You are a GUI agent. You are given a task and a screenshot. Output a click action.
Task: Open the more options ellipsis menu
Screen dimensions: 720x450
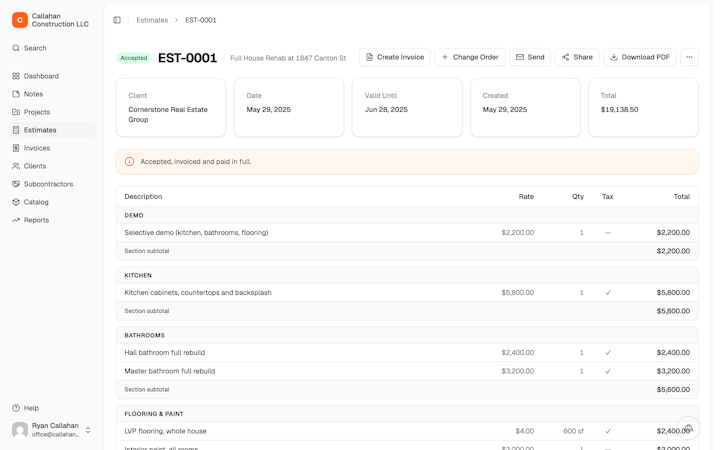689,57
